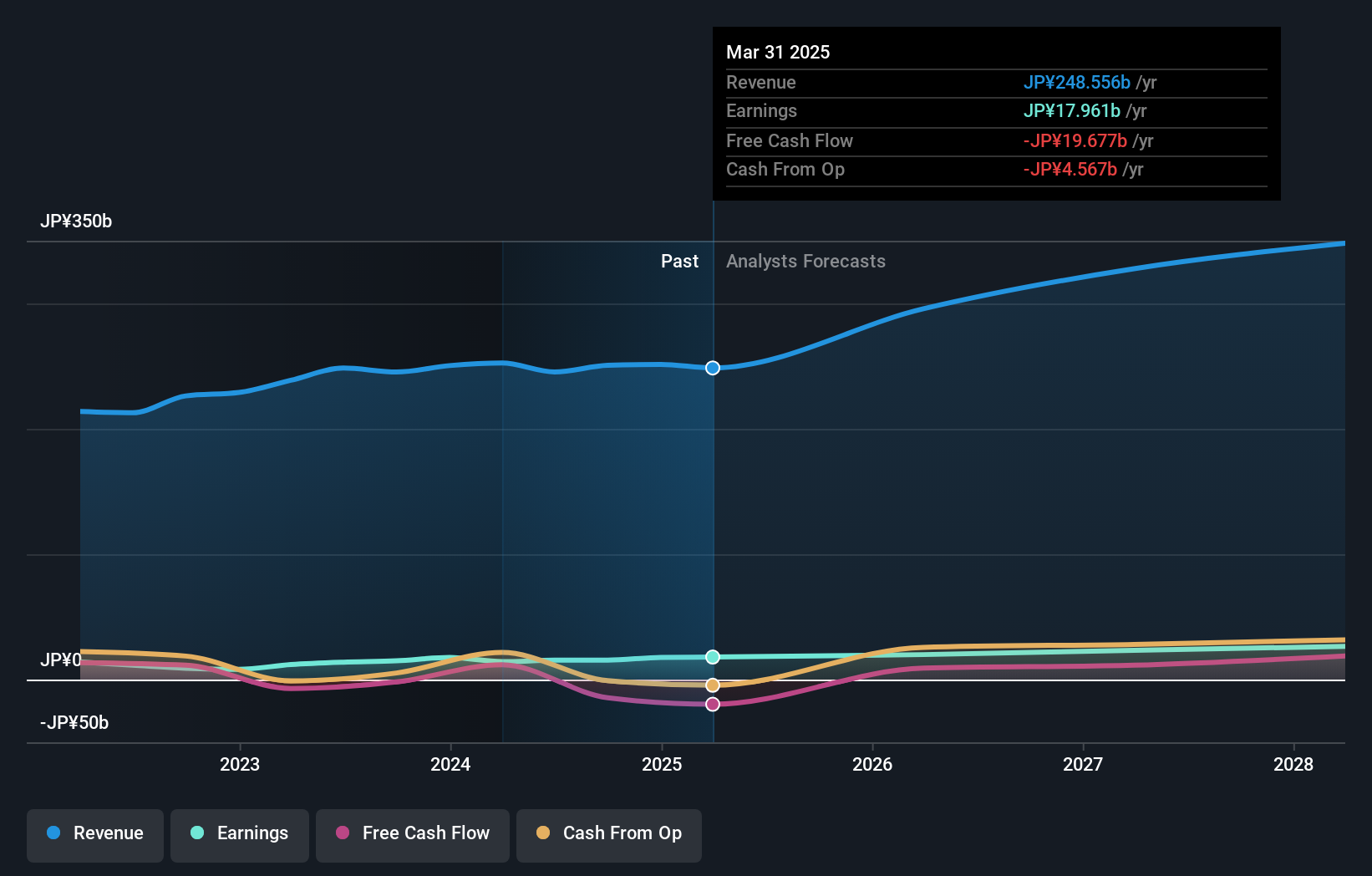Viewport: 1372px width, 876px height.
Task: Click the Revenue data point marker at Mar 2025
Action: [x=713, y=368]
